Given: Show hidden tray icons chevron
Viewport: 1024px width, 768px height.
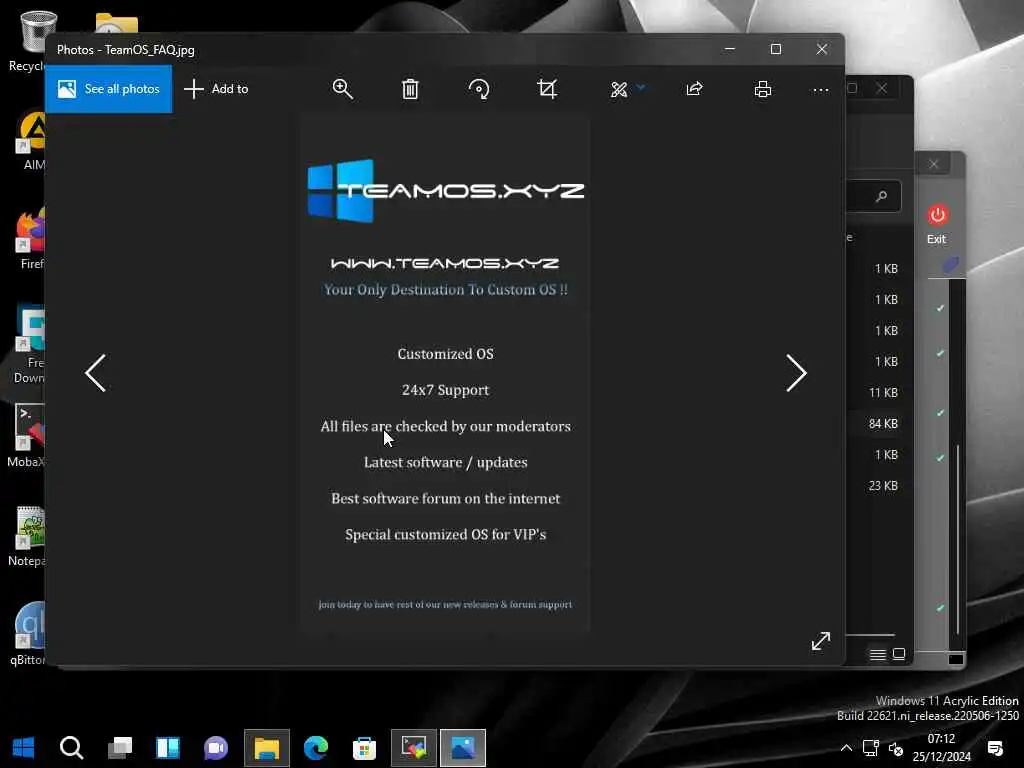Looking at the screenshot, I should [x=846, y=748].
